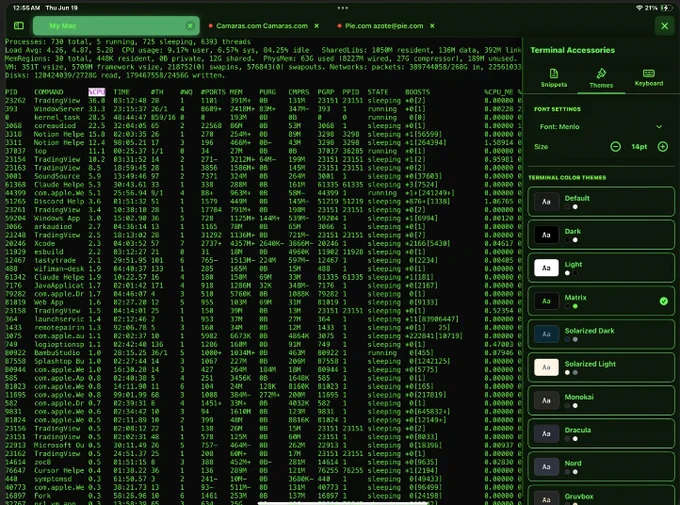Click the 14pt font size value
The image size is (680, 505).
(639, 147)
